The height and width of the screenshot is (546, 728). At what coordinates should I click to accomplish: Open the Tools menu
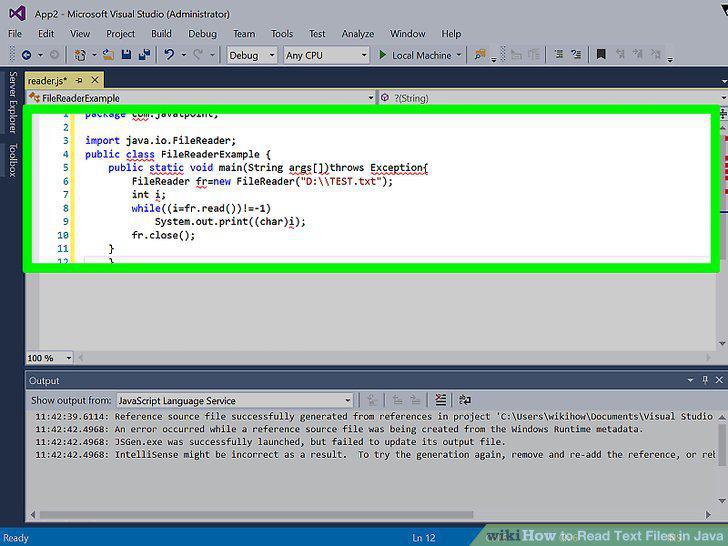tap(282, 34)
